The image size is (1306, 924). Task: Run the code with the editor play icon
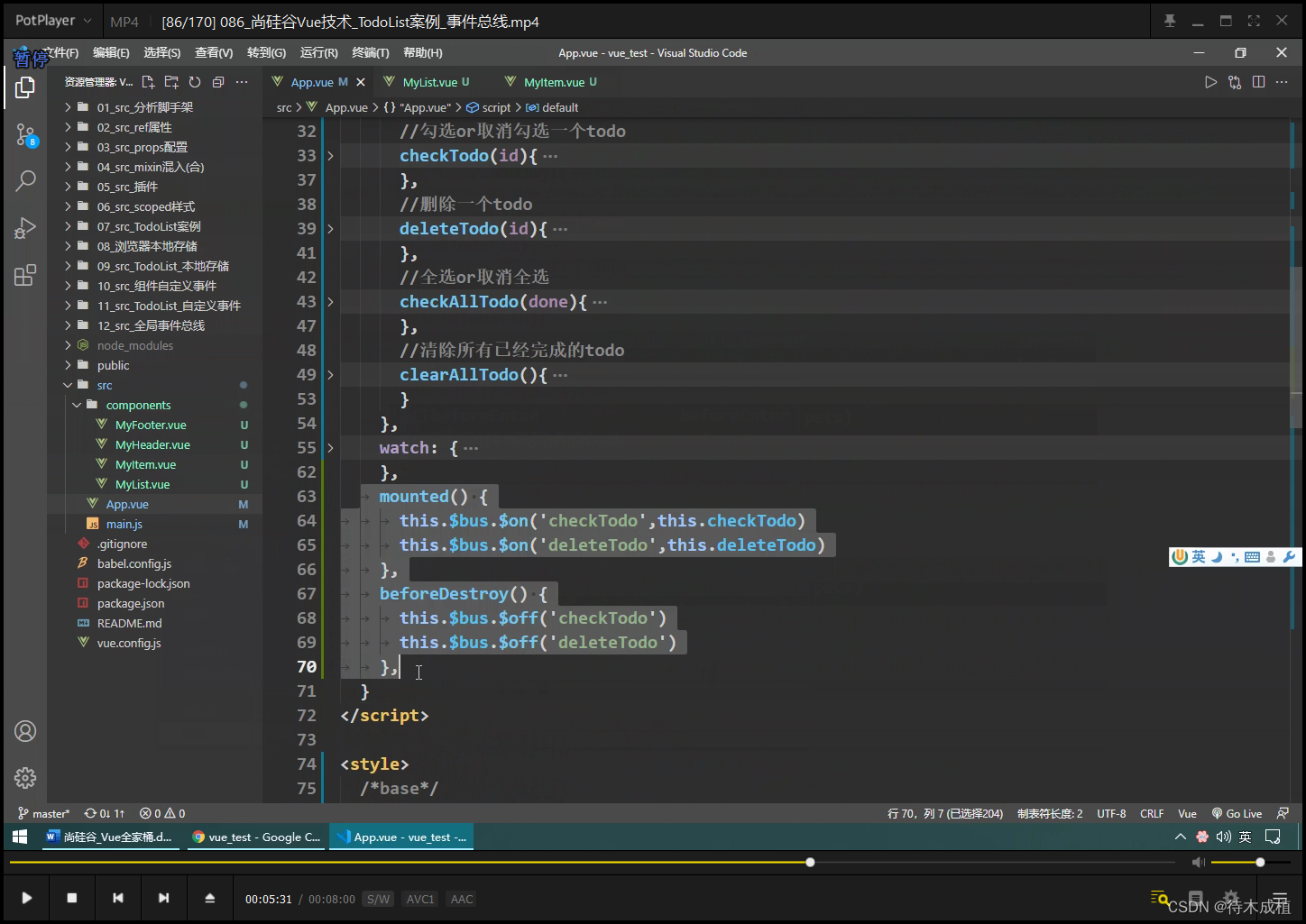tap(1210, 82)
